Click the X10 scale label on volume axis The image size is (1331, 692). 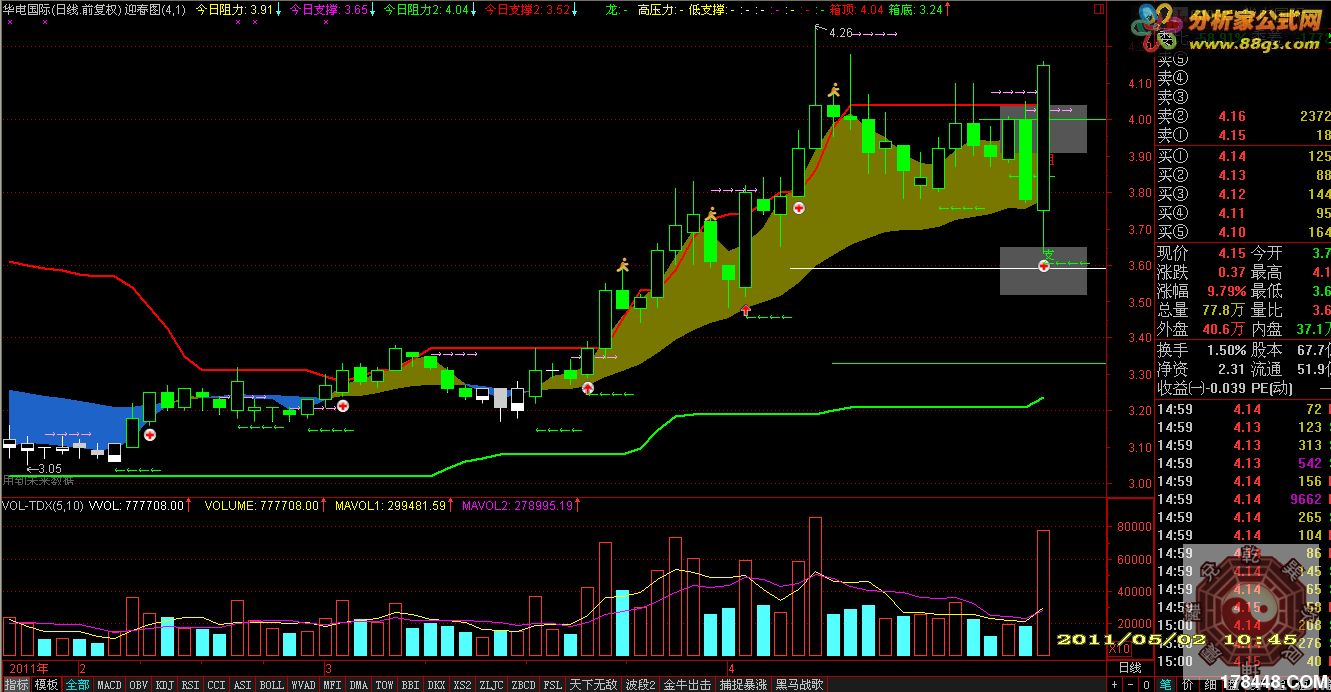point(1119,650)
